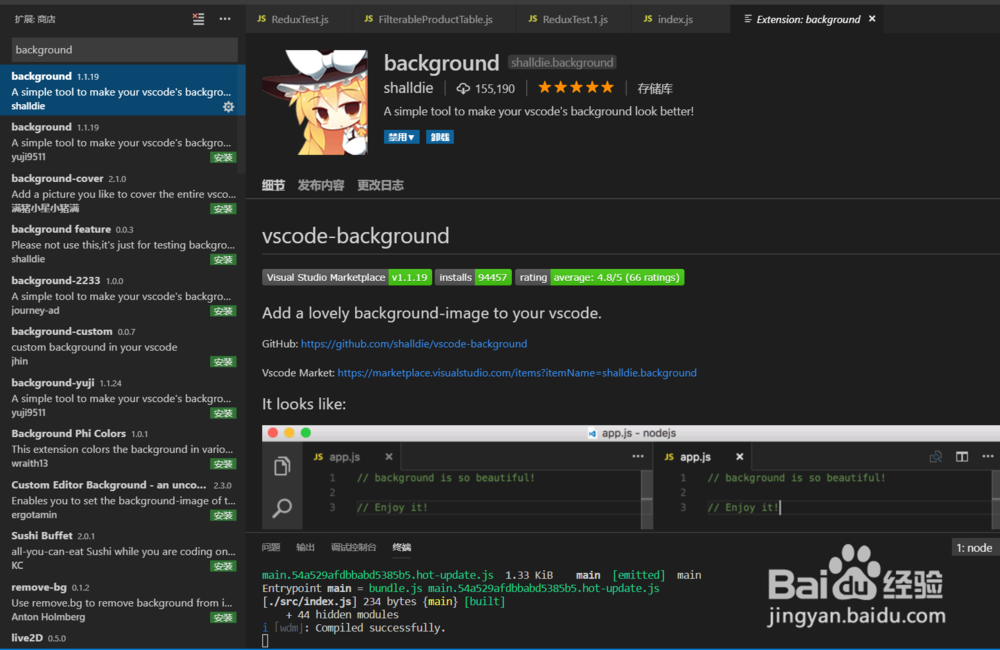Screen dimensions: 1000x650
Task: Close the Extension: background tab
Action: point(872,19)
